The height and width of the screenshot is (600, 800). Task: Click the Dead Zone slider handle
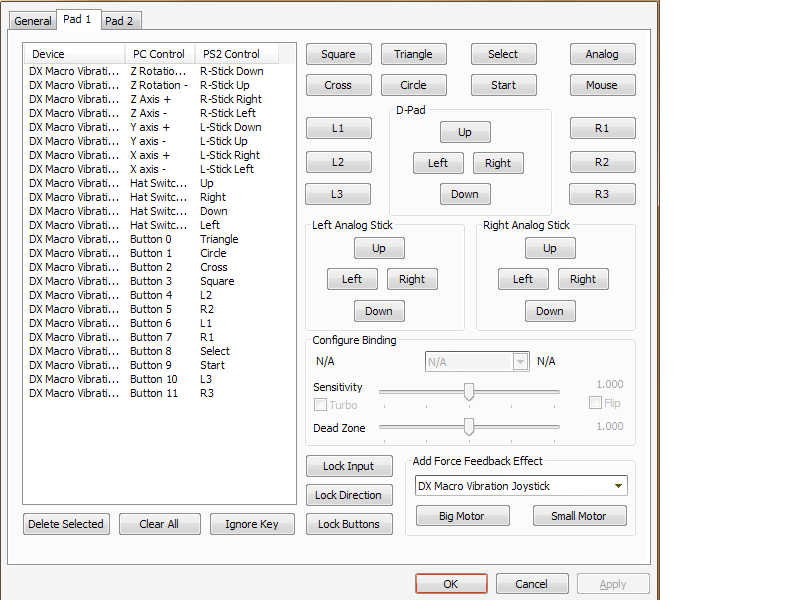468,427
